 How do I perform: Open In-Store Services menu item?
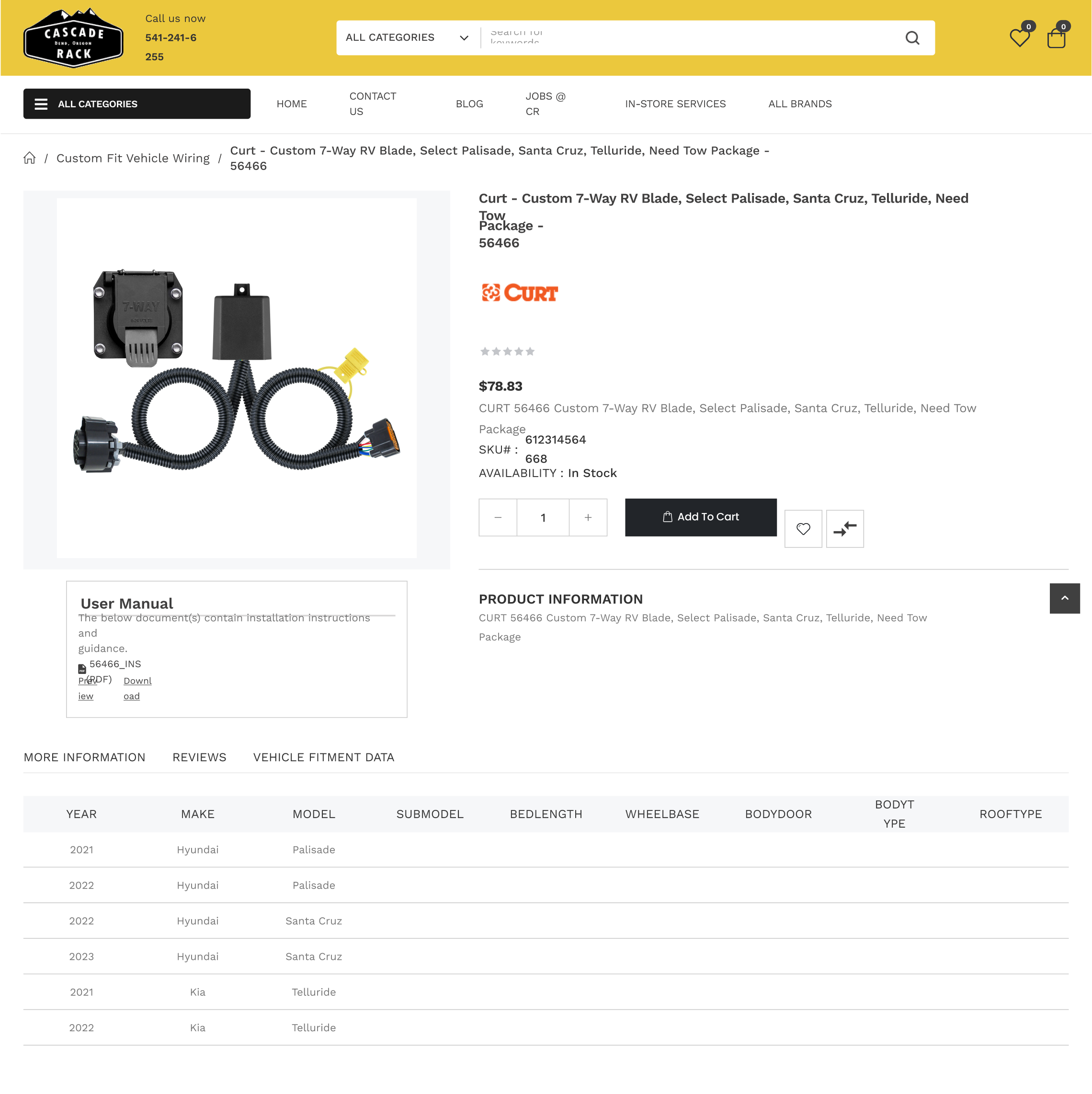tap(675, 103)
